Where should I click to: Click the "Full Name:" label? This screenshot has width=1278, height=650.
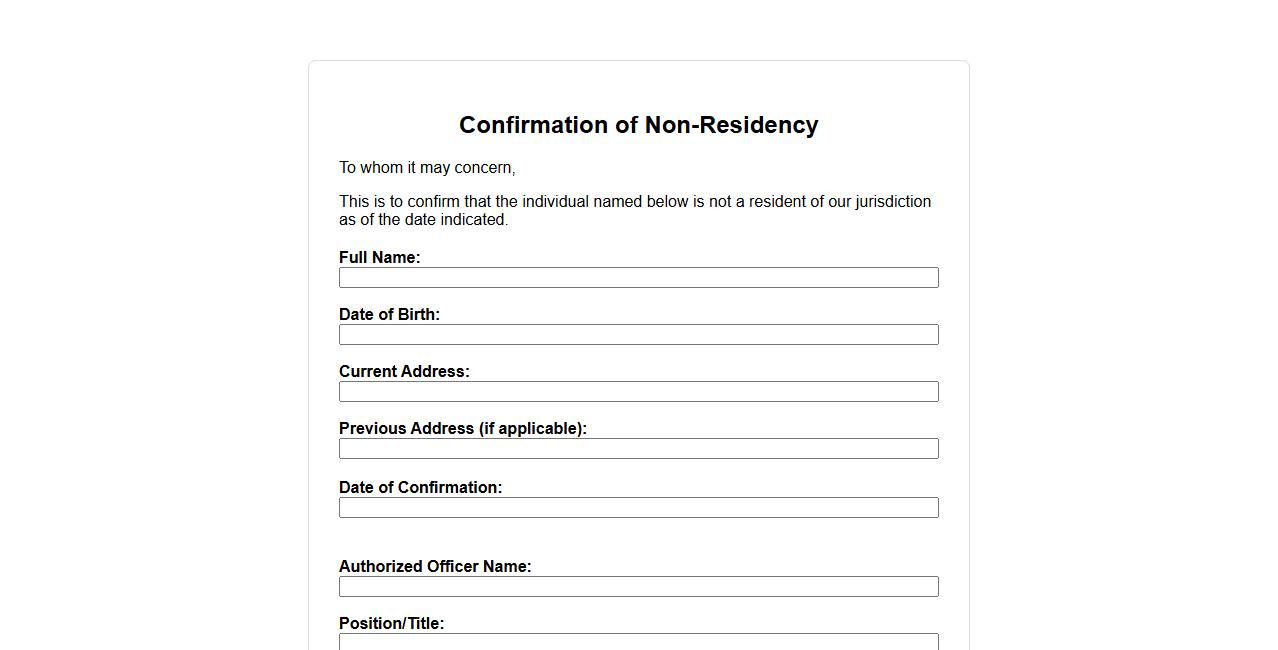coord(379,257)
